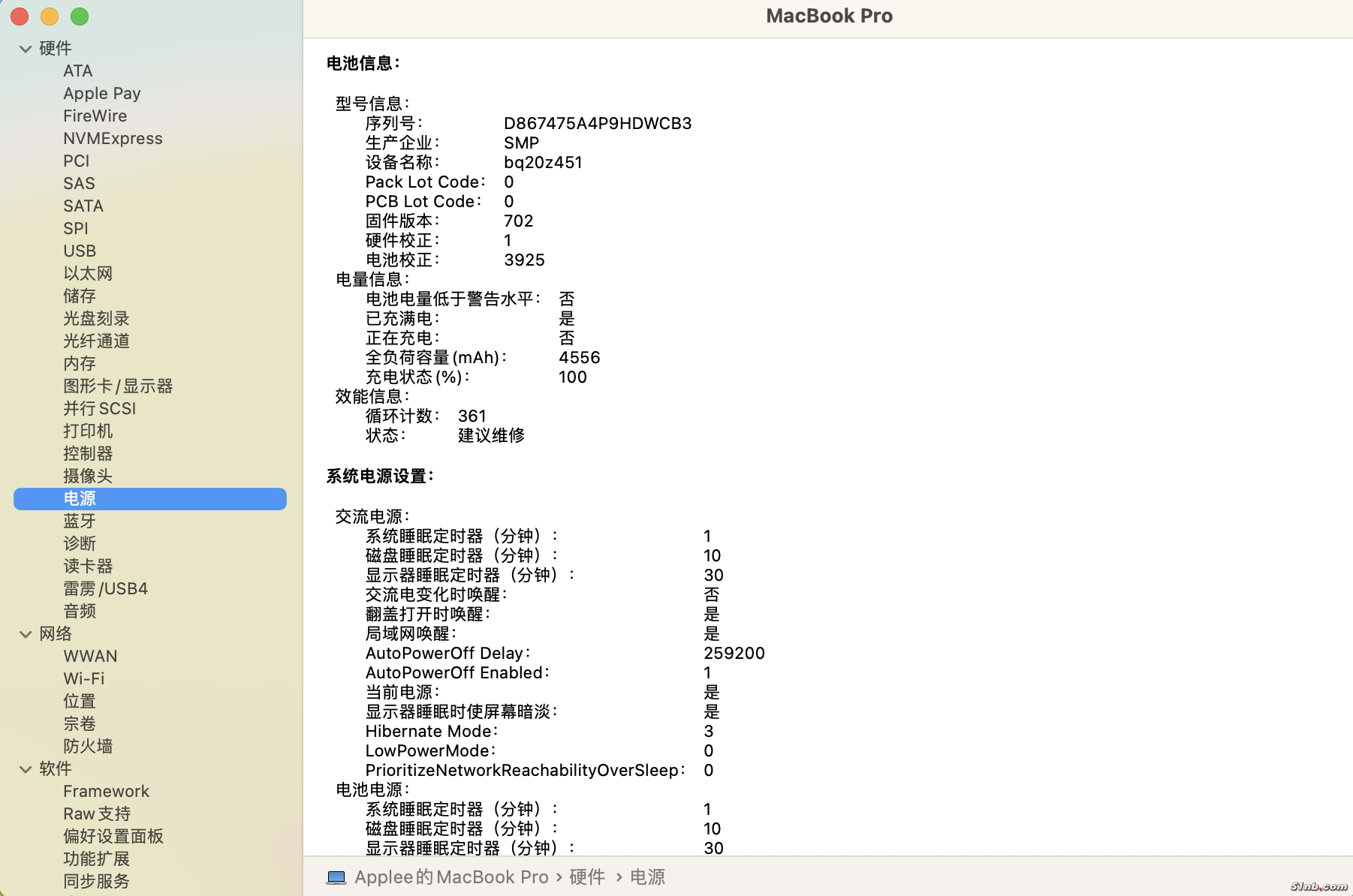Click Applee的MacBook Pro in path bar
This screenshot has width=1353, height=896.
(x=451, y=877)
